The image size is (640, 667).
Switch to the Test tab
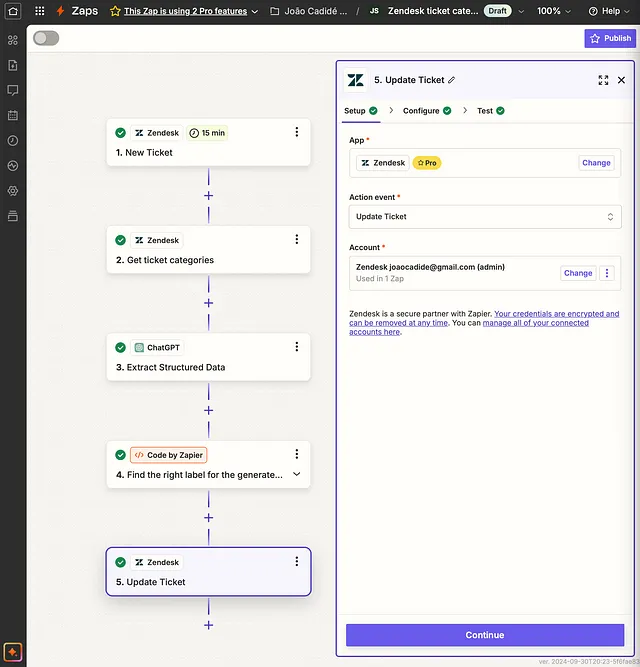coord(490,111)
